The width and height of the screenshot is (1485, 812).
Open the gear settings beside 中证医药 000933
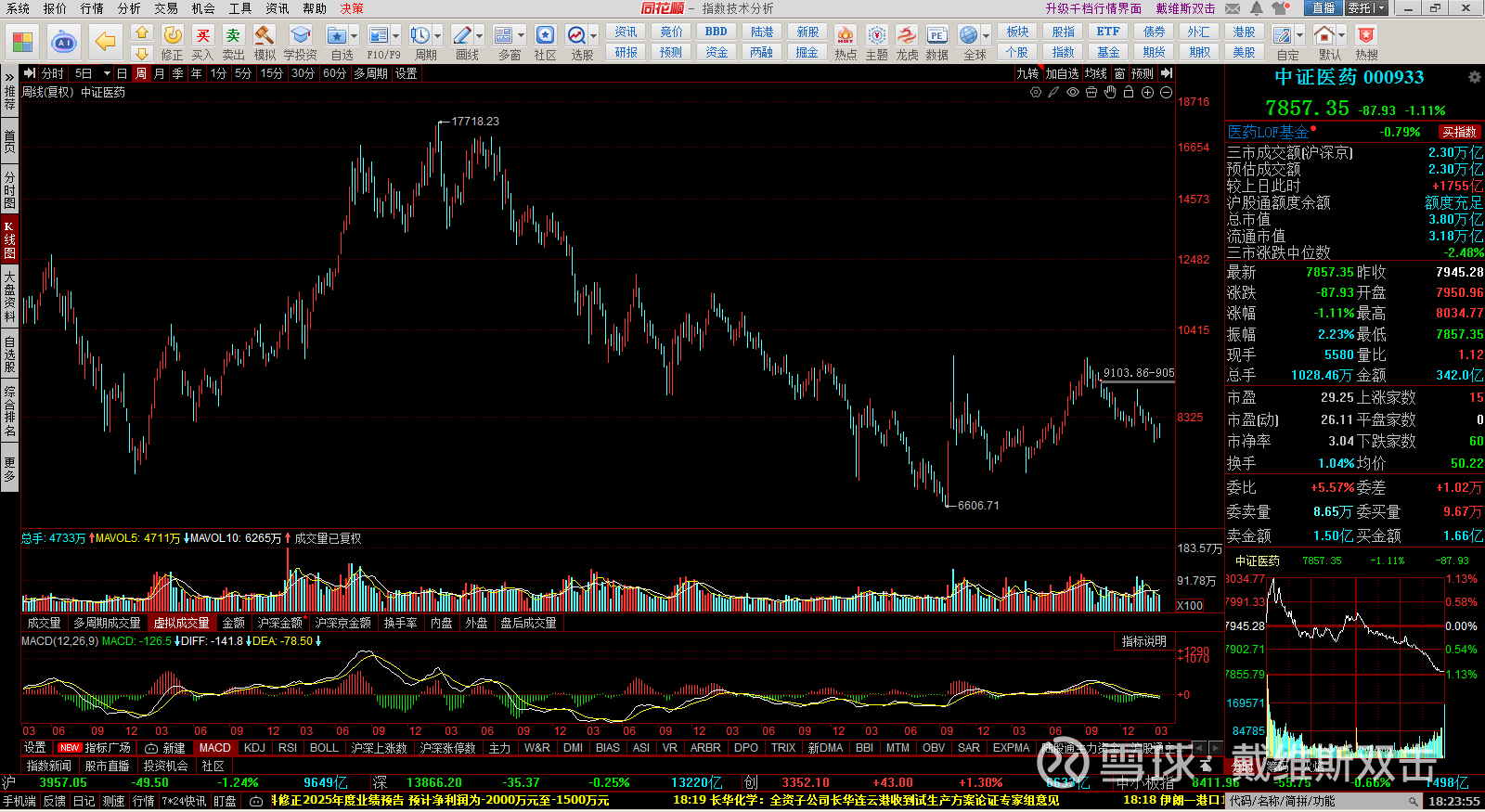pyautogui.click(x=1474, y=77)
